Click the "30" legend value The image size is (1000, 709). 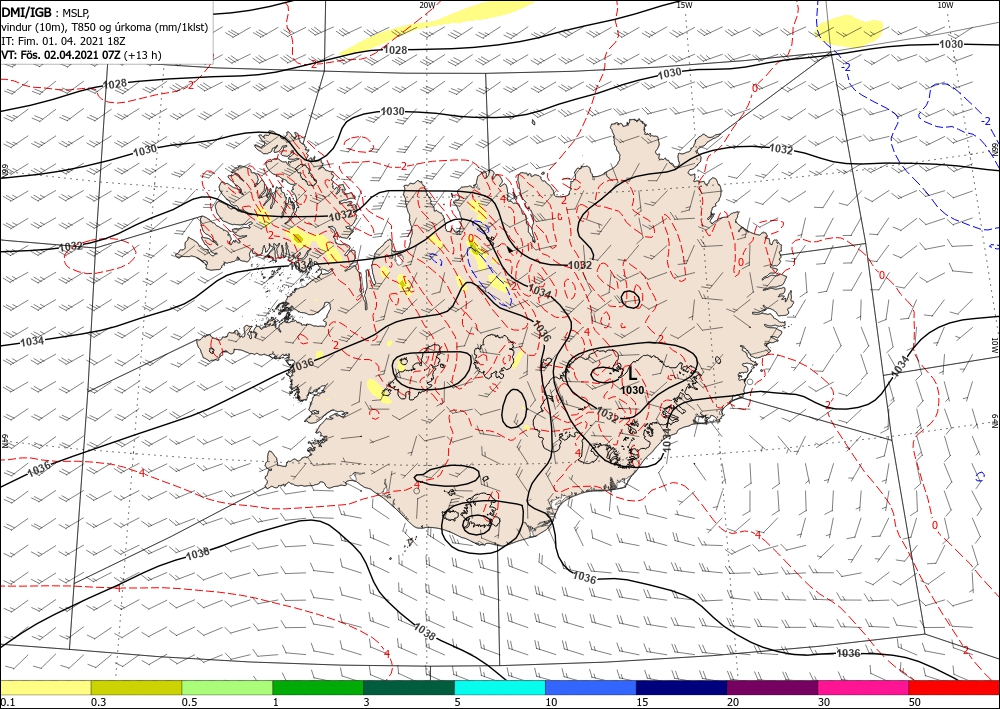tap(824, 701)
